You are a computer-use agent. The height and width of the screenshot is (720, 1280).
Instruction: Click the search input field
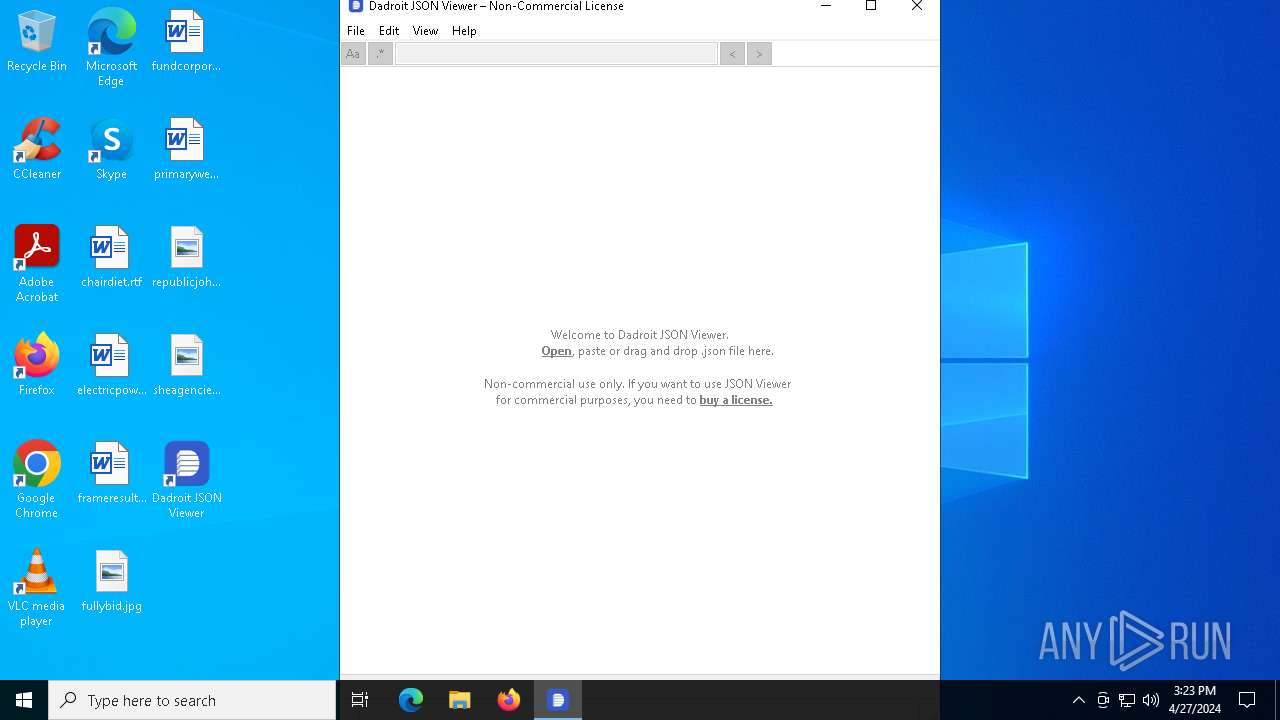tap(556, 54)
